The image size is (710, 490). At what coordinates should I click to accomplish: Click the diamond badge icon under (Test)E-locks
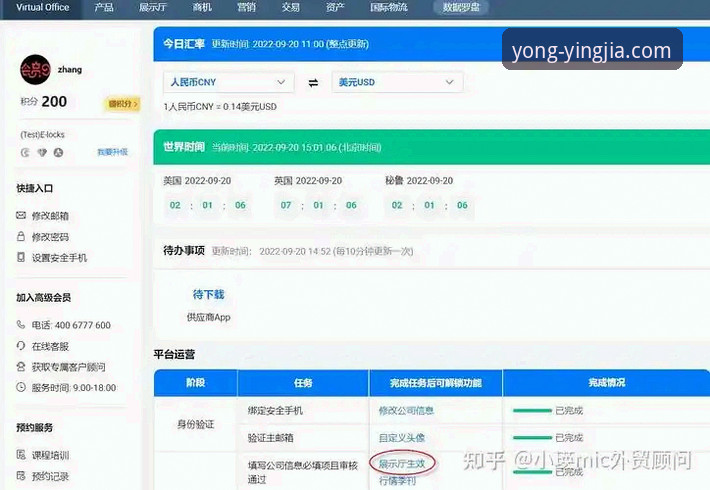[x=42, y=153]
